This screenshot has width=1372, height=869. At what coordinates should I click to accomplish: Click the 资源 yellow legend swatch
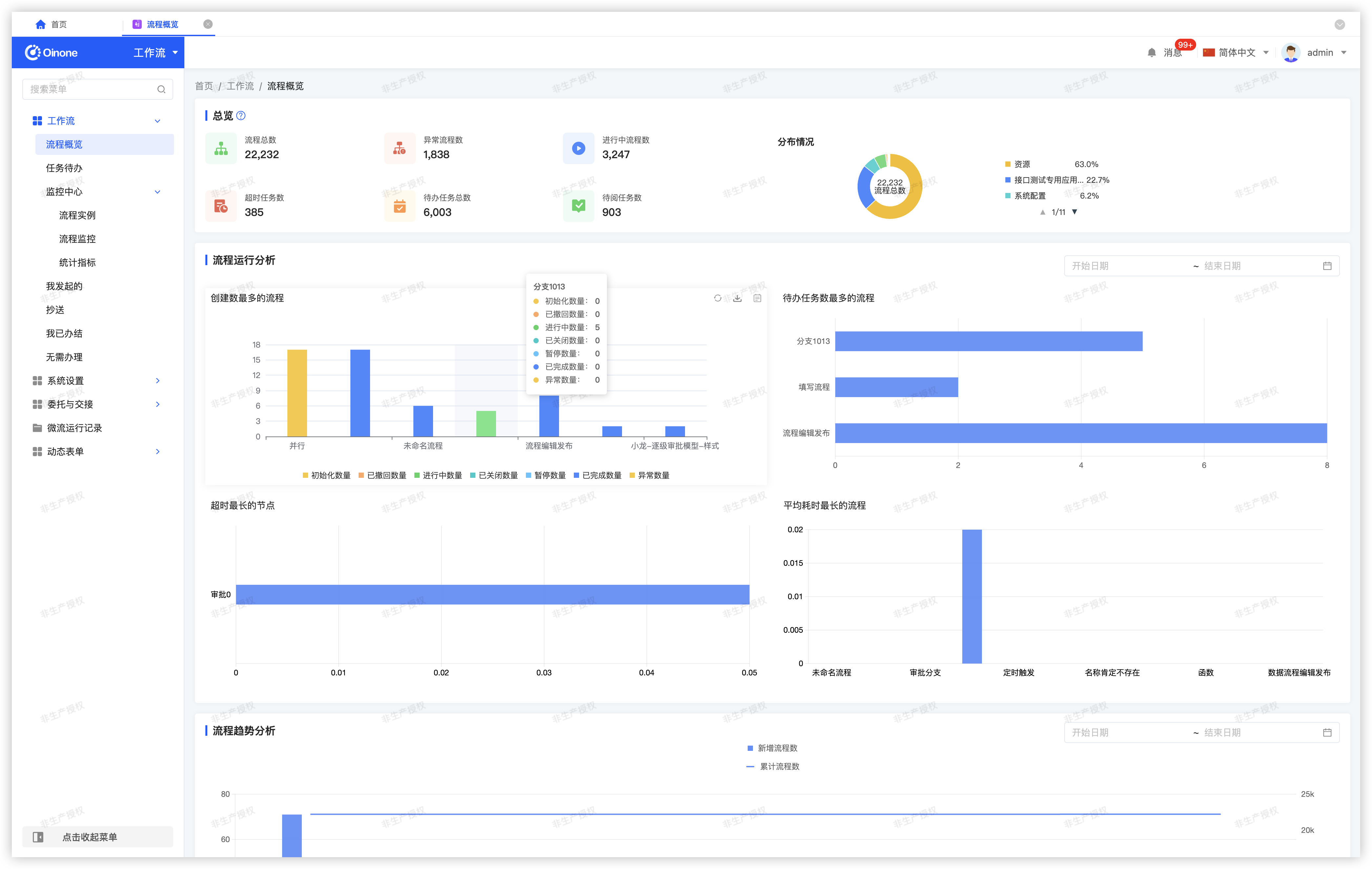coord(1008,164)
